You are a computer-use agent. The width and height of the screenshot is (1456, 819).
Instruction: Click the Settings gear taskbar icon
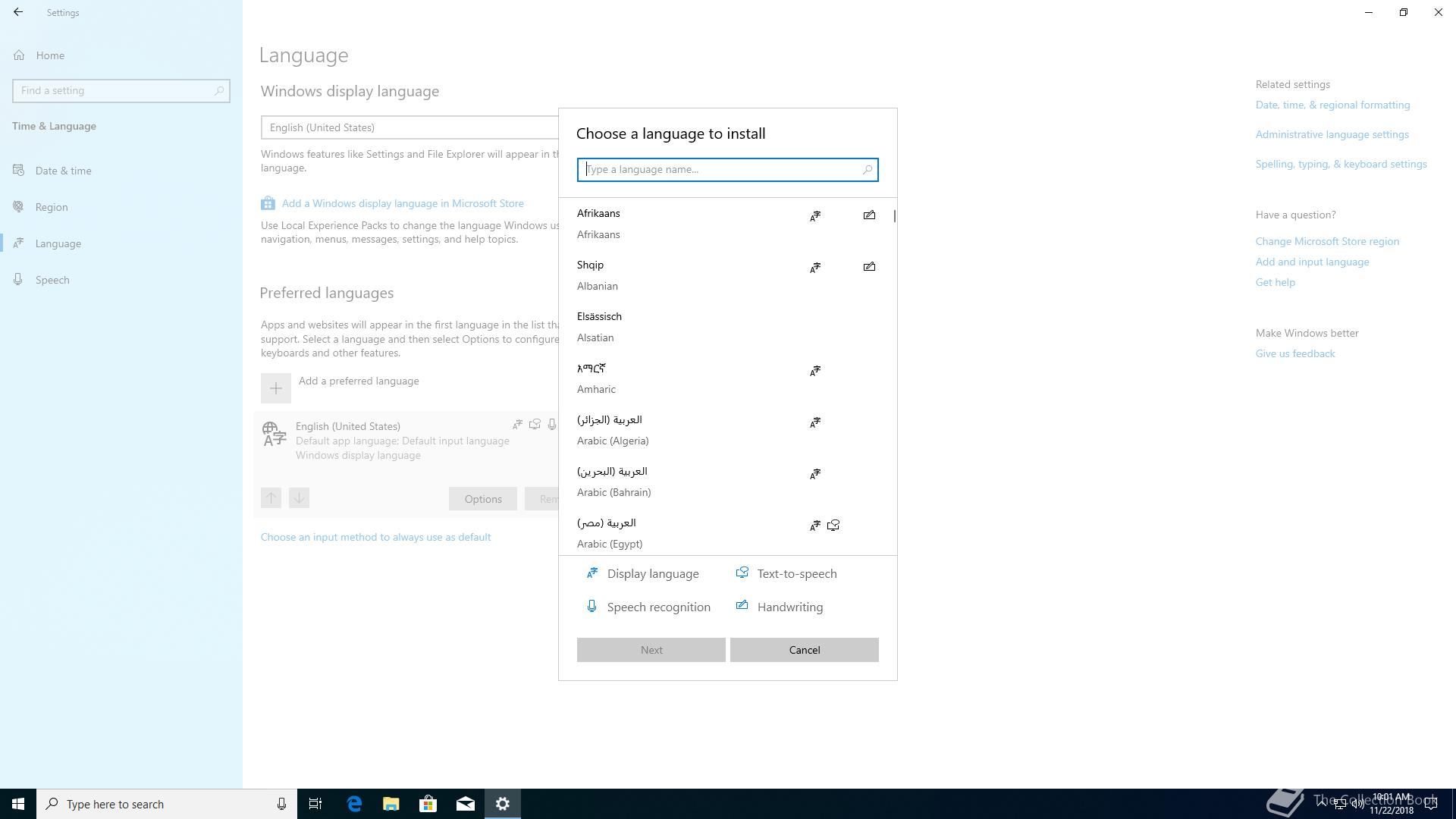coord(503,804)
